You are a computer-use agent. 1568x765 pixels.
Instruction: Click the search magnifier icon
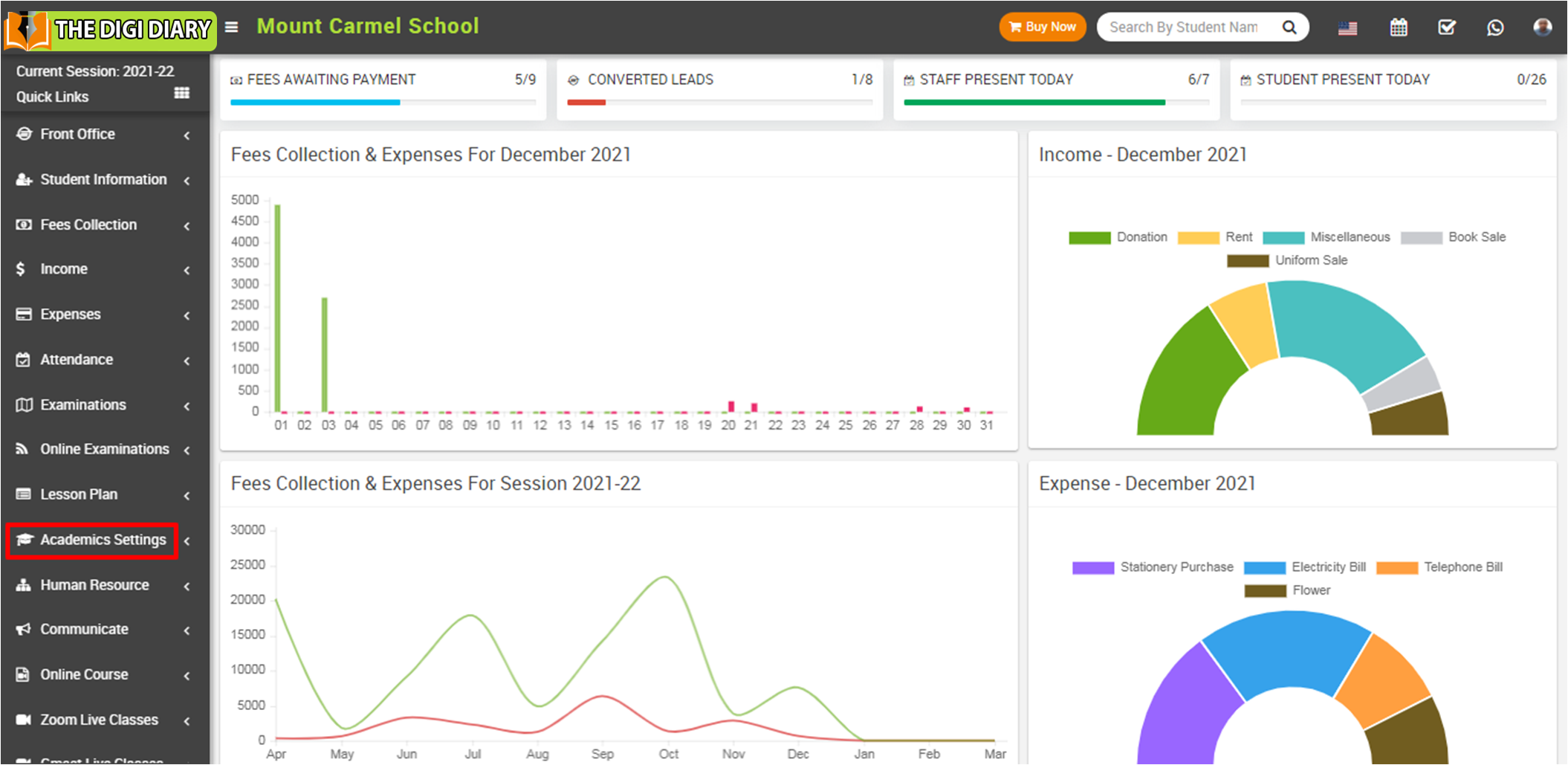click(1289, 28)
